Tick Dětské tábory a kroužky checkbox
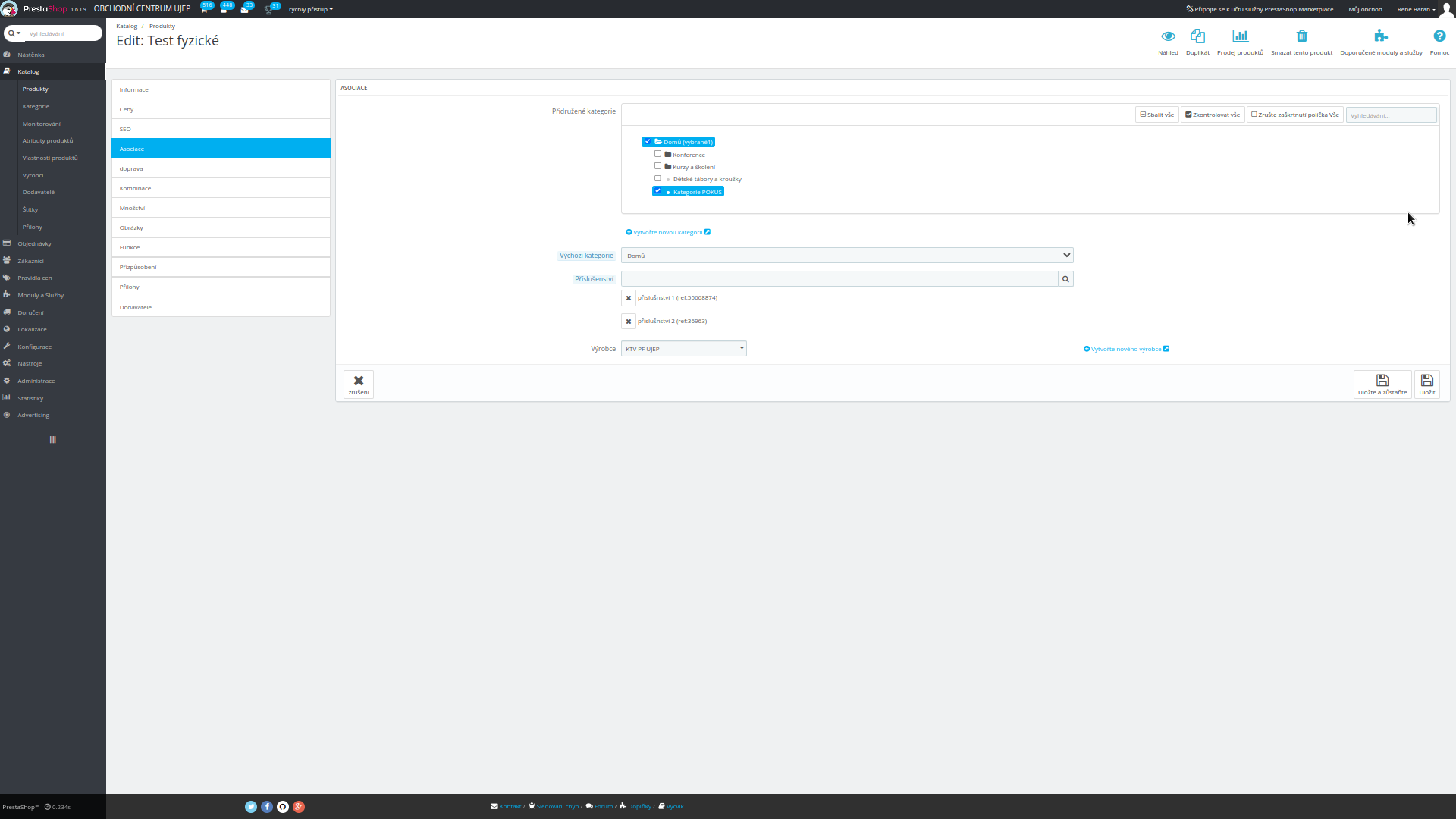The width and height of the screenshot is (1456, 819). (657, 179)
